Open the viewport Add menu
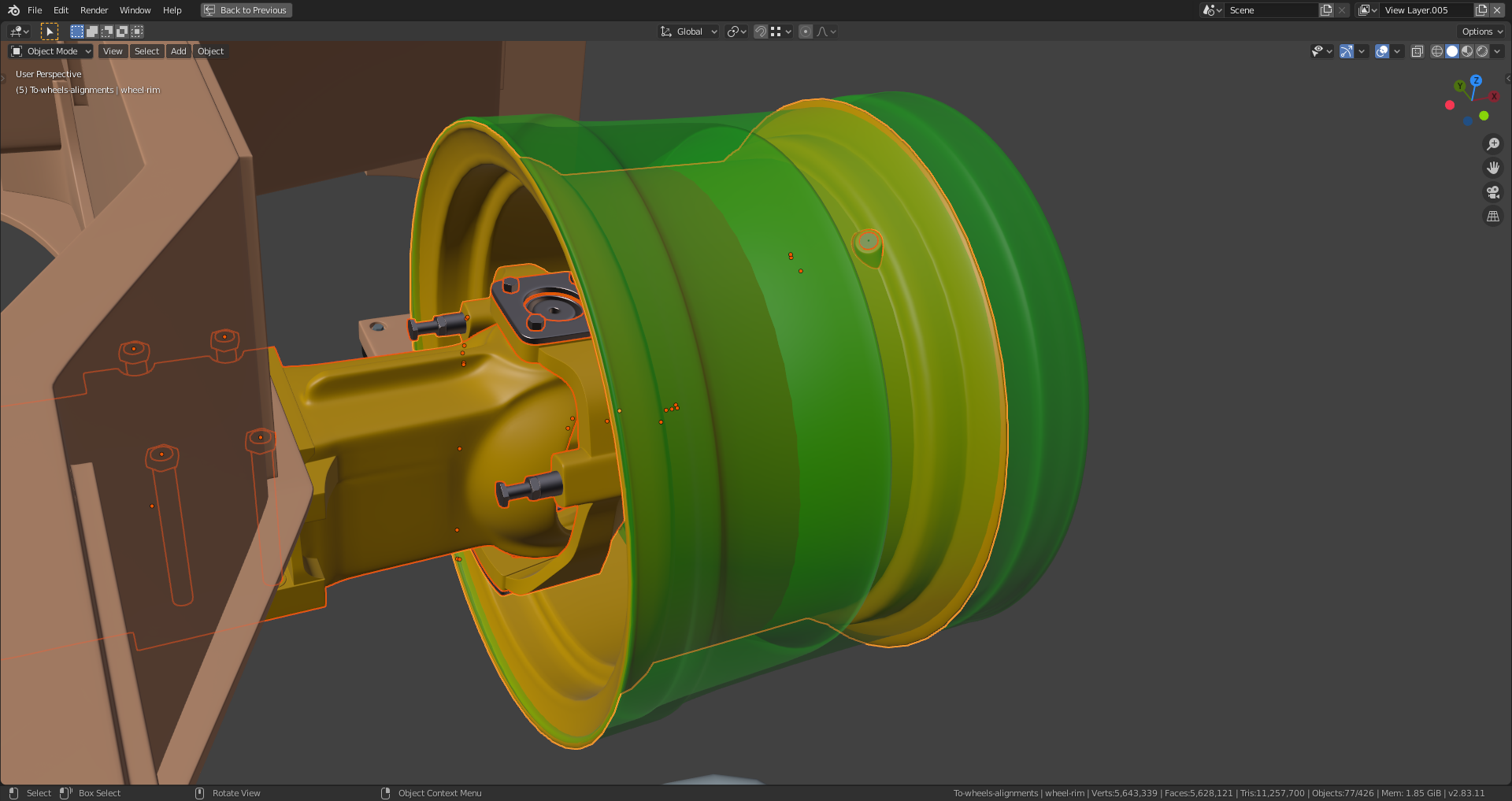Image resolution: width=1512 pixels, height=801 pixels. click(179, 51)
